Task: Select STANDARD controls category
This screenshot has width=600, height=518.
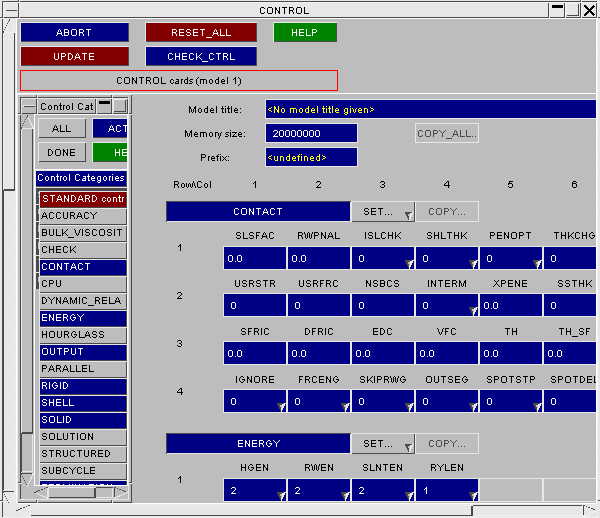Action: (x=82, y=199)
